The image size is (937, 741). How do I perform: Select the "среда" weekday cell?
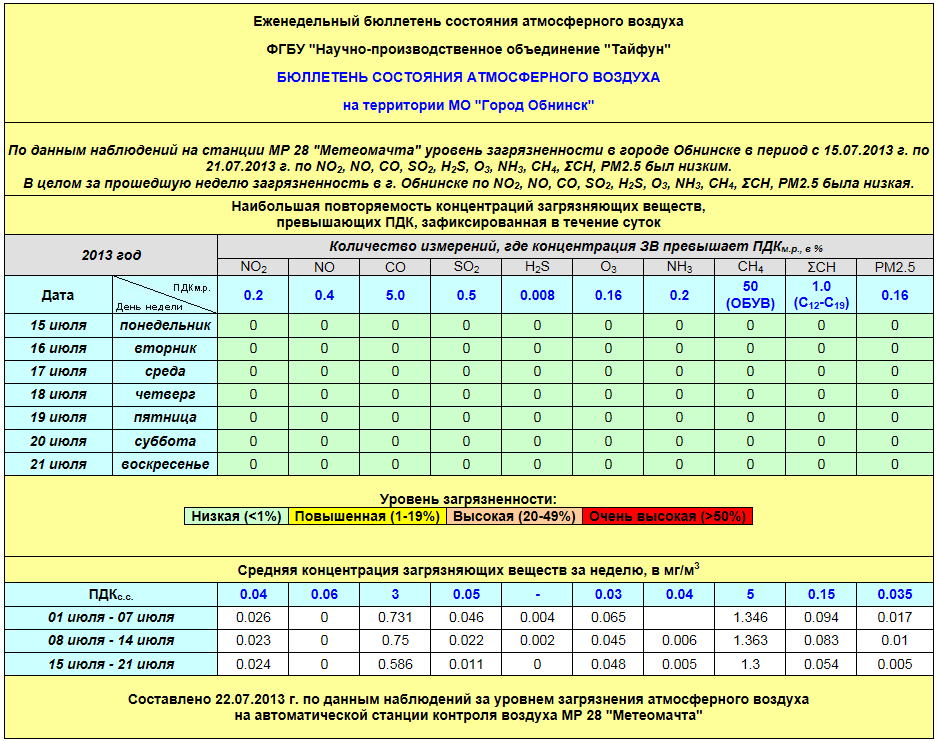[165, 372]
